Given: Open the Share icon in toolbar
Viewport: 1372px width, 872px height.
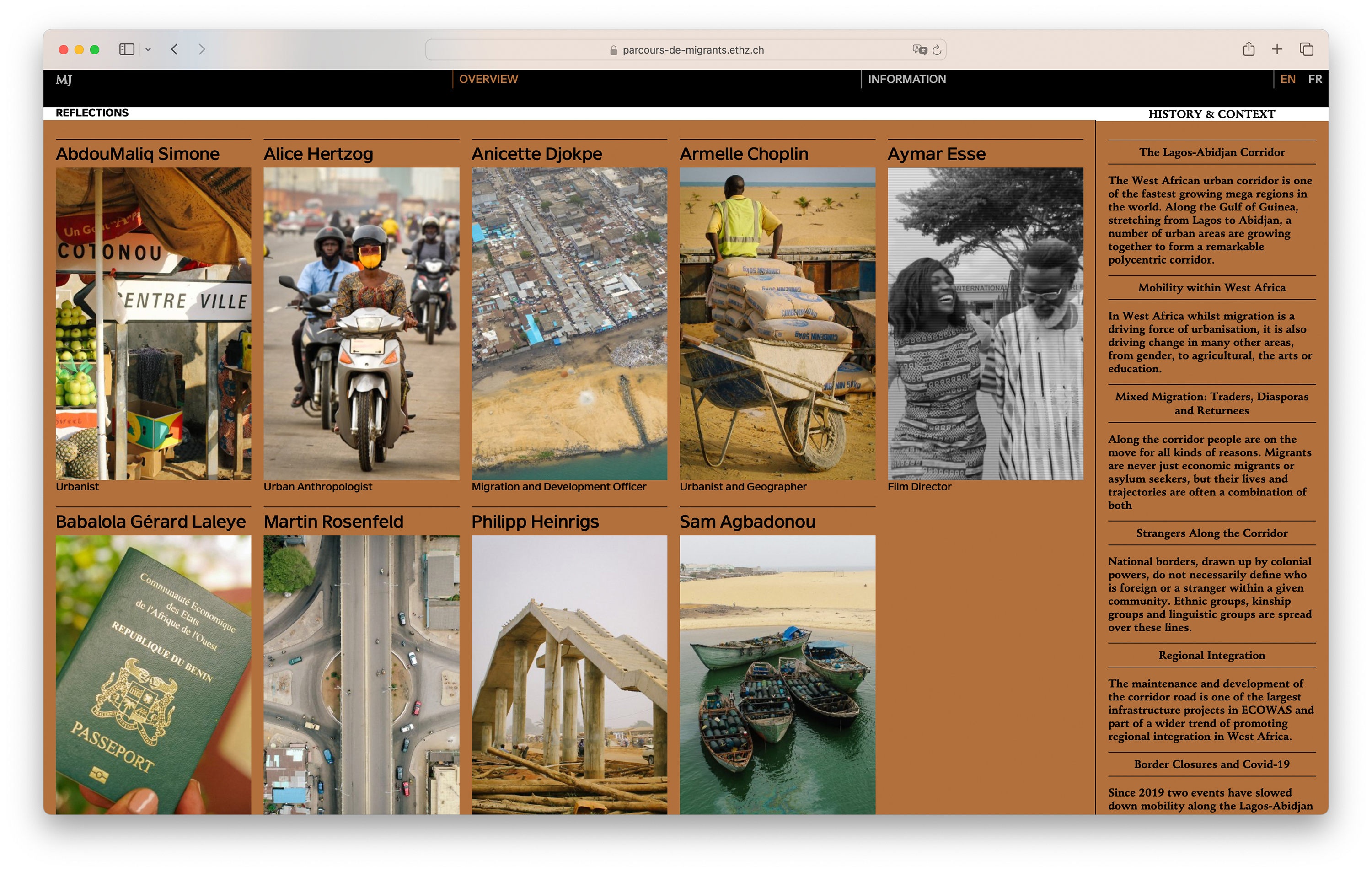Looking at the screenshot, I should 1249,49.
